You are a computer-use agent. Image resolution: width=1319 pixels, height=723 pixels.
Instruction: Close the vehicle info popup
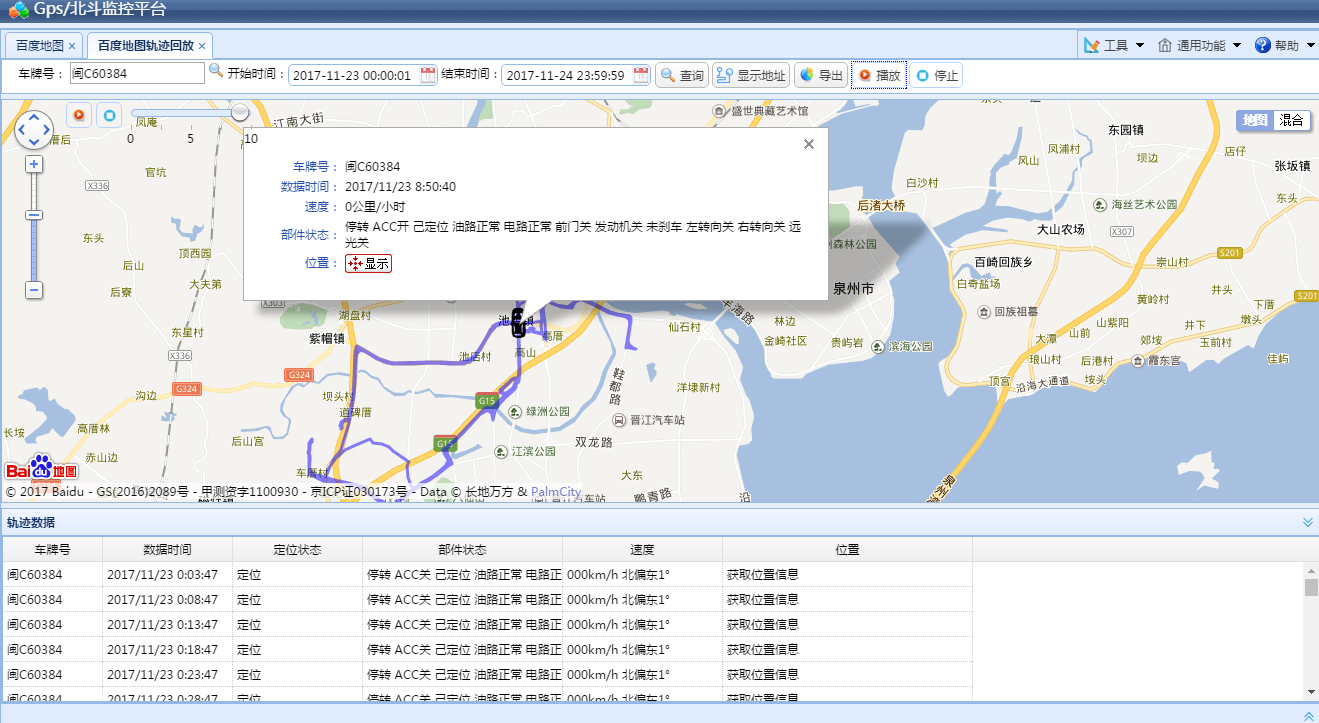point(809,144)
